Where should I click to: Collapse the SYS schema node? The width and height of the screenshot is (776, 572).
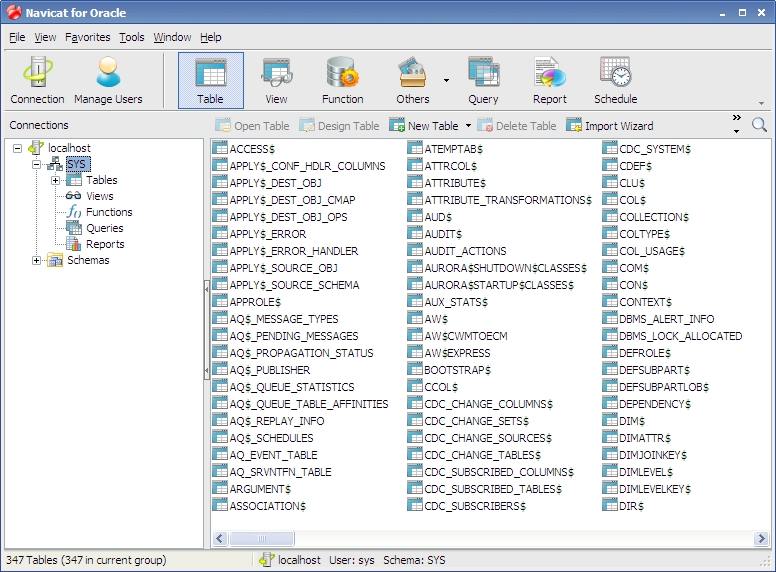point(36,164)
